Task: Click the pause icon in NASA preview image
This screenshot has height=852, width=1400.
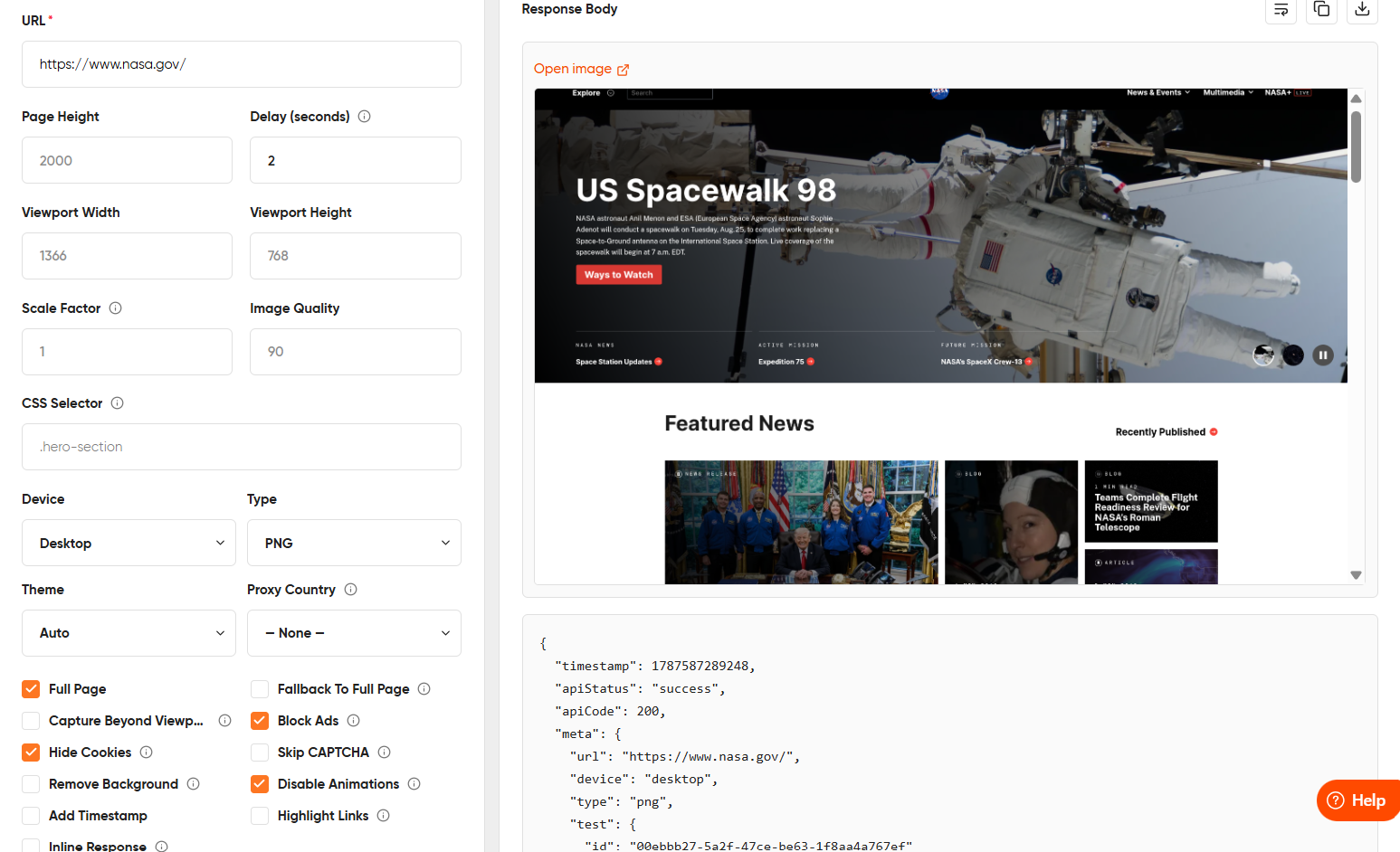Action: click(x=1323, y=355)
